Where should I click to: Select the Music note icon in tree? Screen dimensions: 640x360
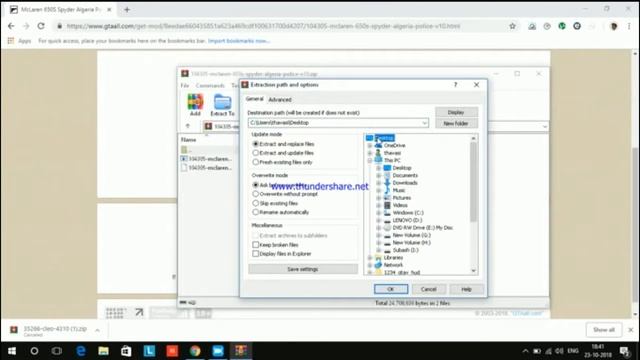(387, 190)
